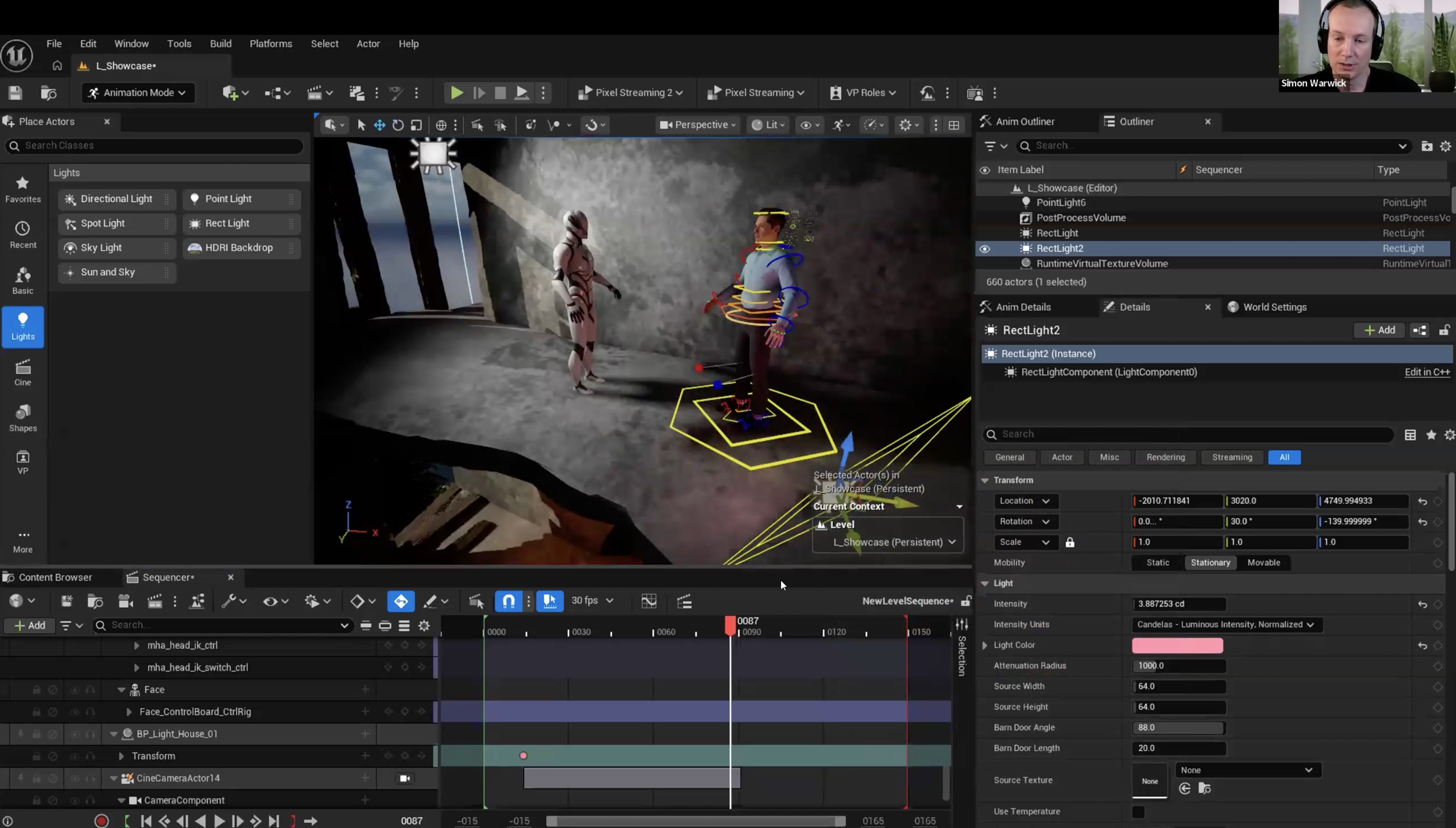This screenshot has width=1456, height=828.
Task: Save the current level with the floppy disk icon
Action: pyautogui.click(x=15, y=93)
